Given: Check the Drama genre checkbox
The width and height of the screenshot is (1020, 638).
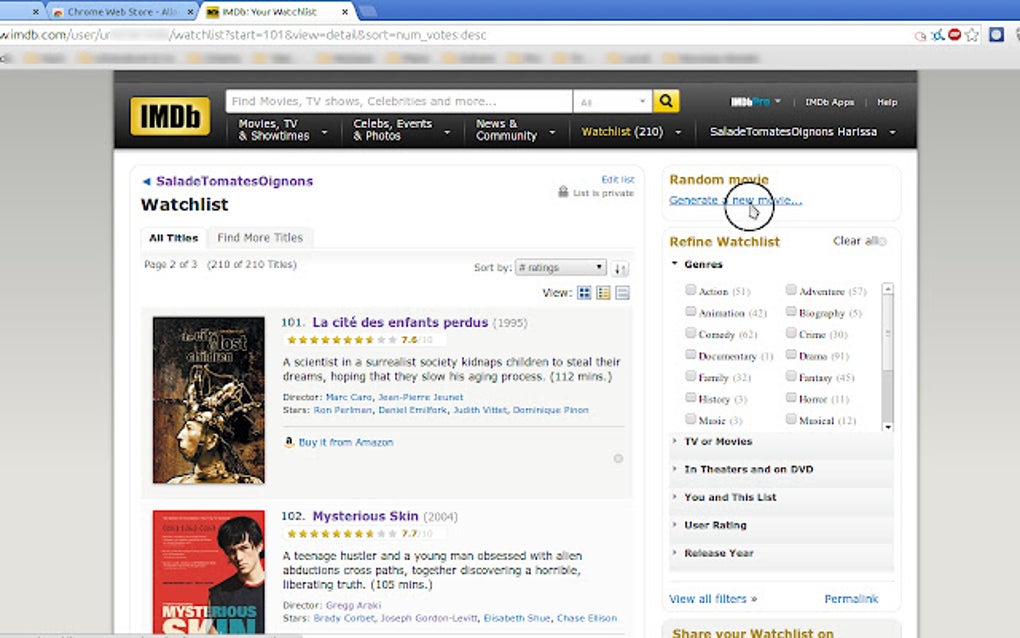Looking at the screenshot, I should [791, 354].
